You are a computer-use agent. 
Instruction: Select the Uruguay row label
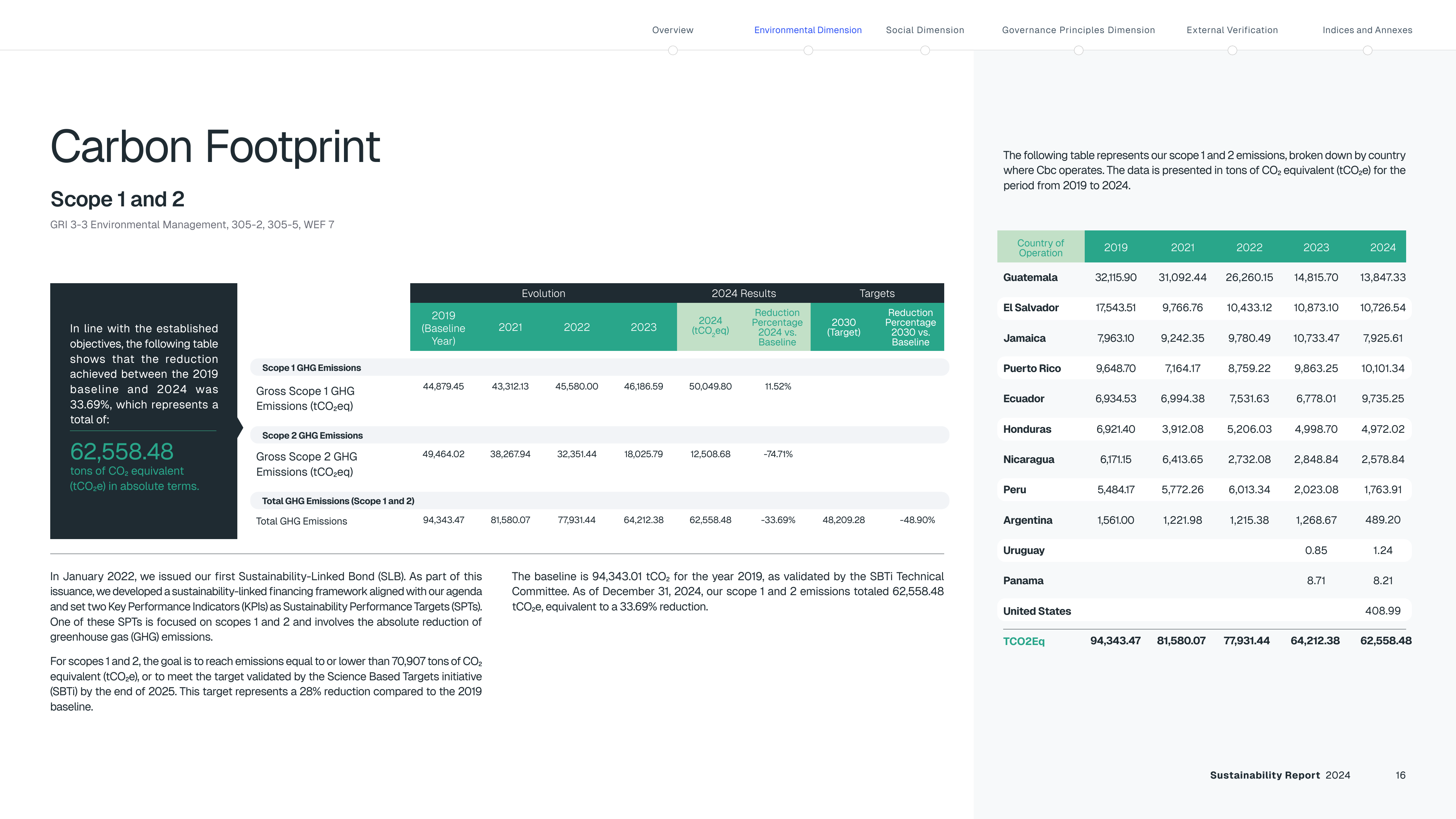click(1024, 550)
